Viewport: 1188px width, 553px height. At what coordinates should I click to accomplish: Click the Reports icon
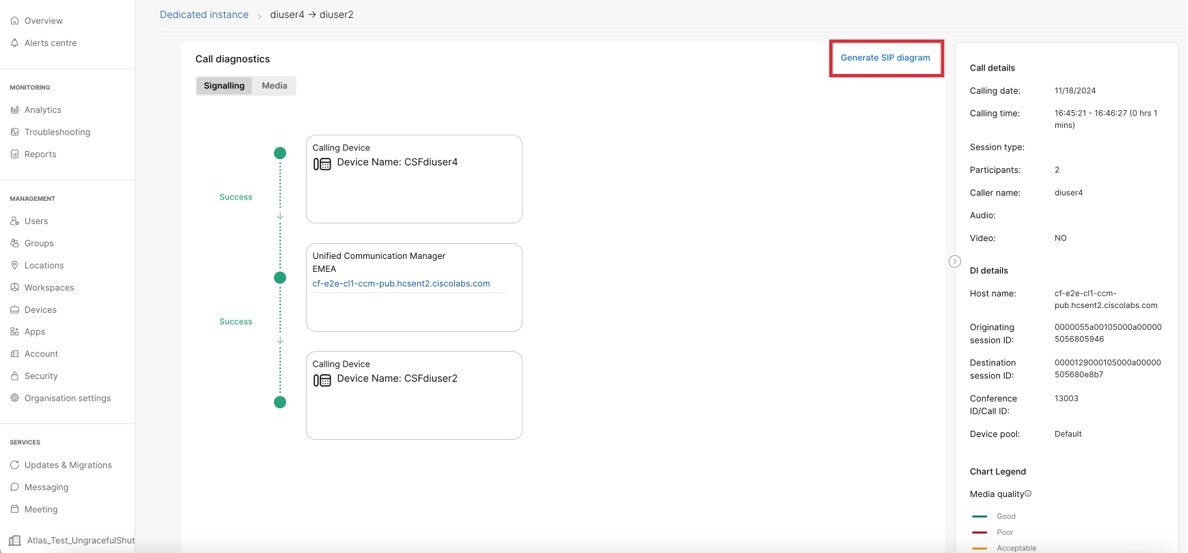coord(15,154)
